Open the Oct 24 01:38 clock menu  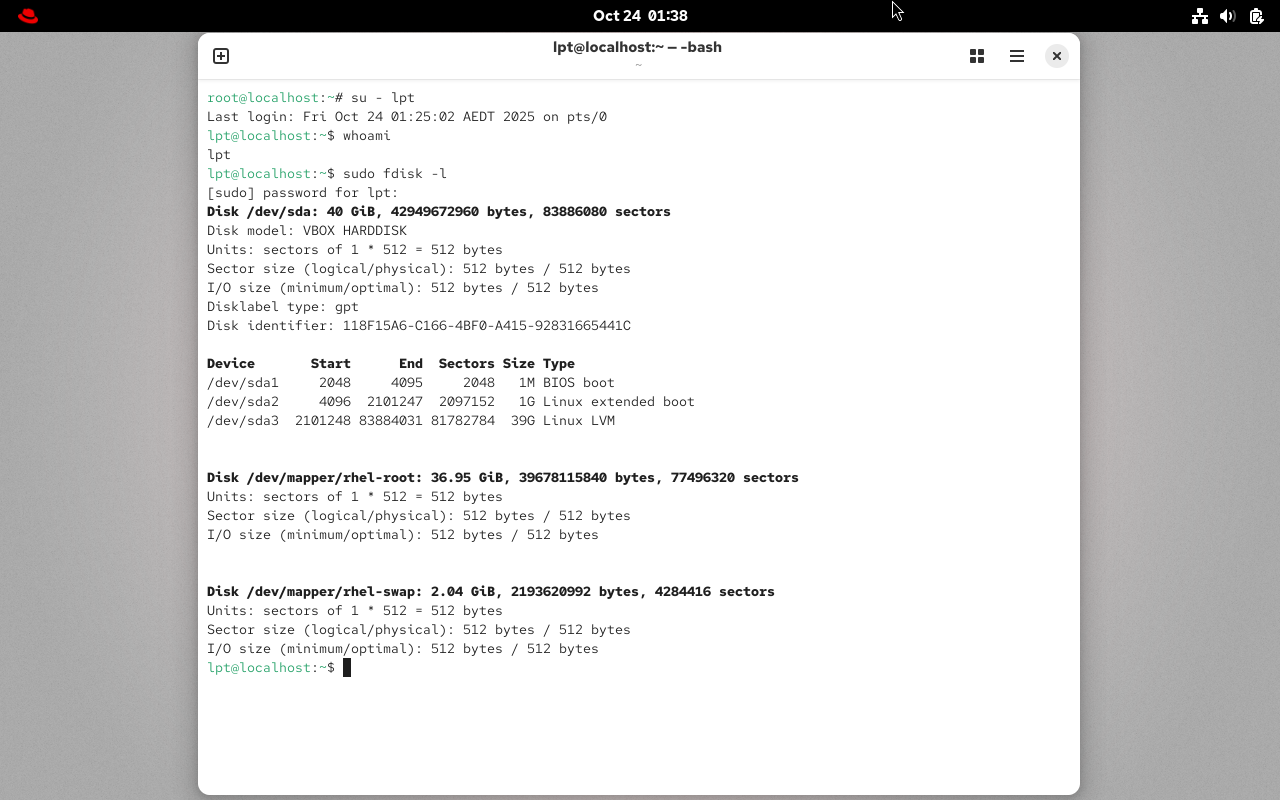640,16
